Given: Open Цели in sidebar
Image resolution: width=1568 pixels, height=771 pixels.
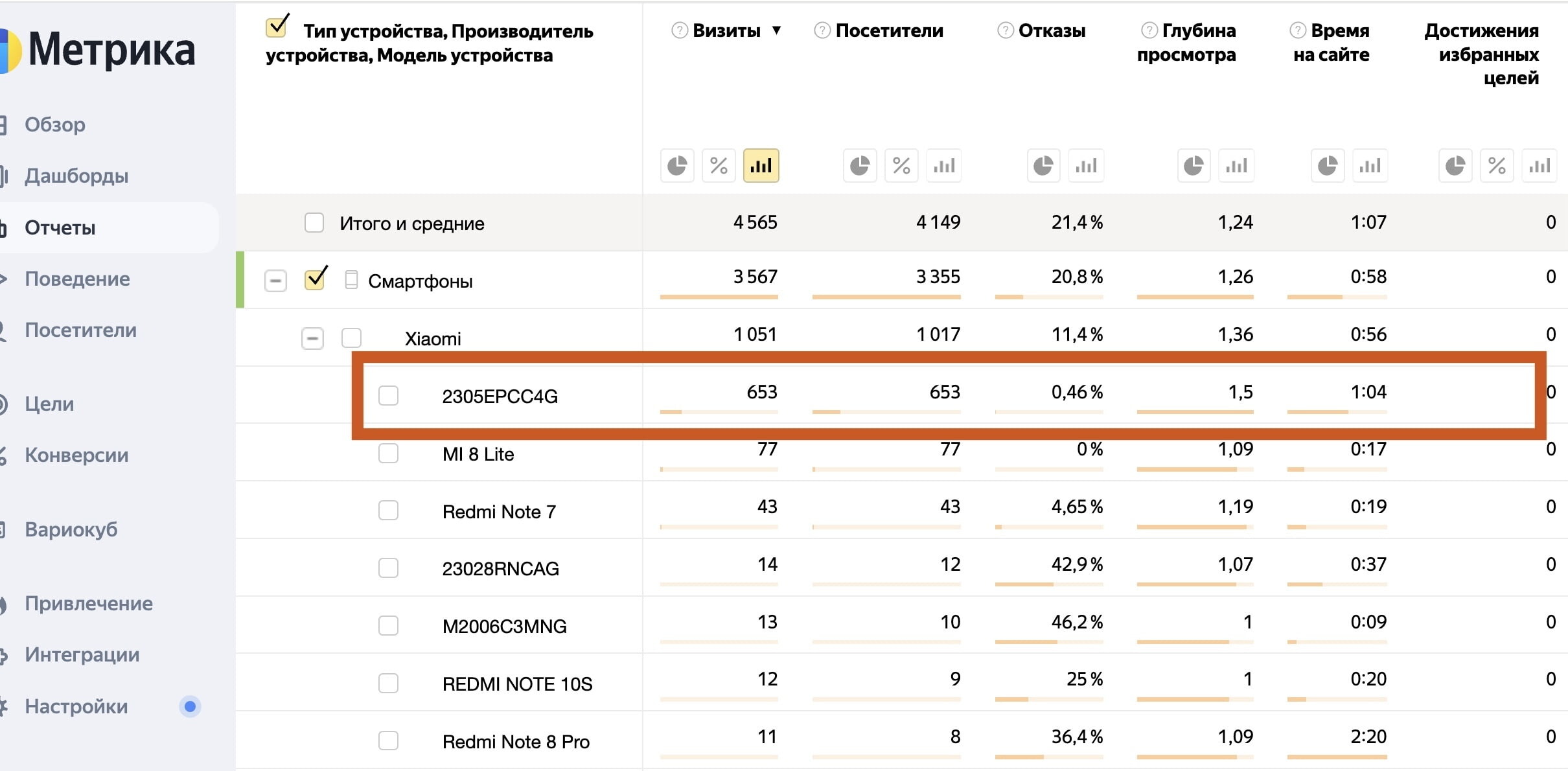Looking at the screenshot, I should [49, 404].
